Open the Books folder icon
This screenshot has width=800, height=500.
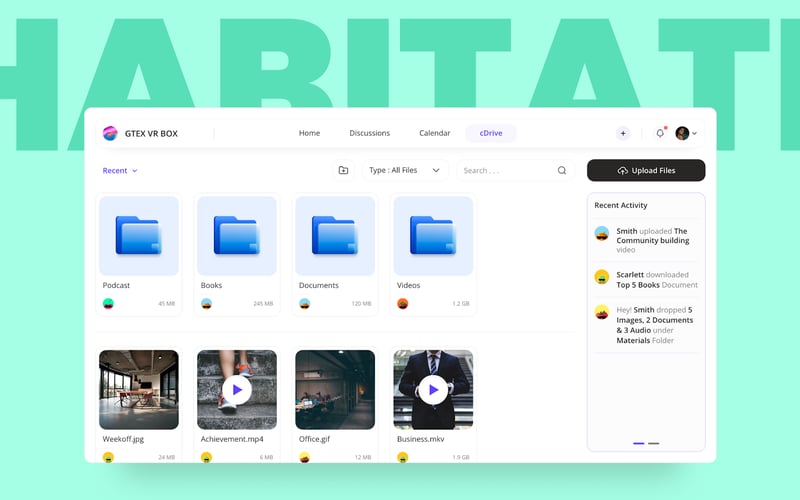[x=237, y=236]
